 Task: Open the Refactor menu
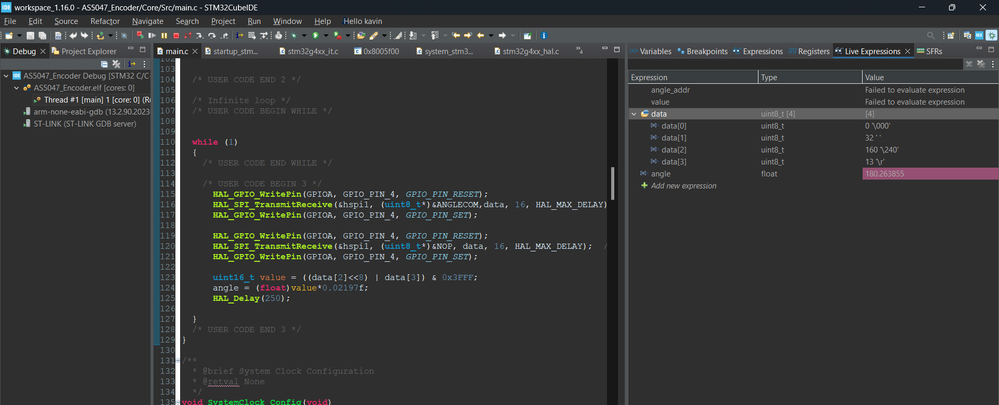pos(105,21)
